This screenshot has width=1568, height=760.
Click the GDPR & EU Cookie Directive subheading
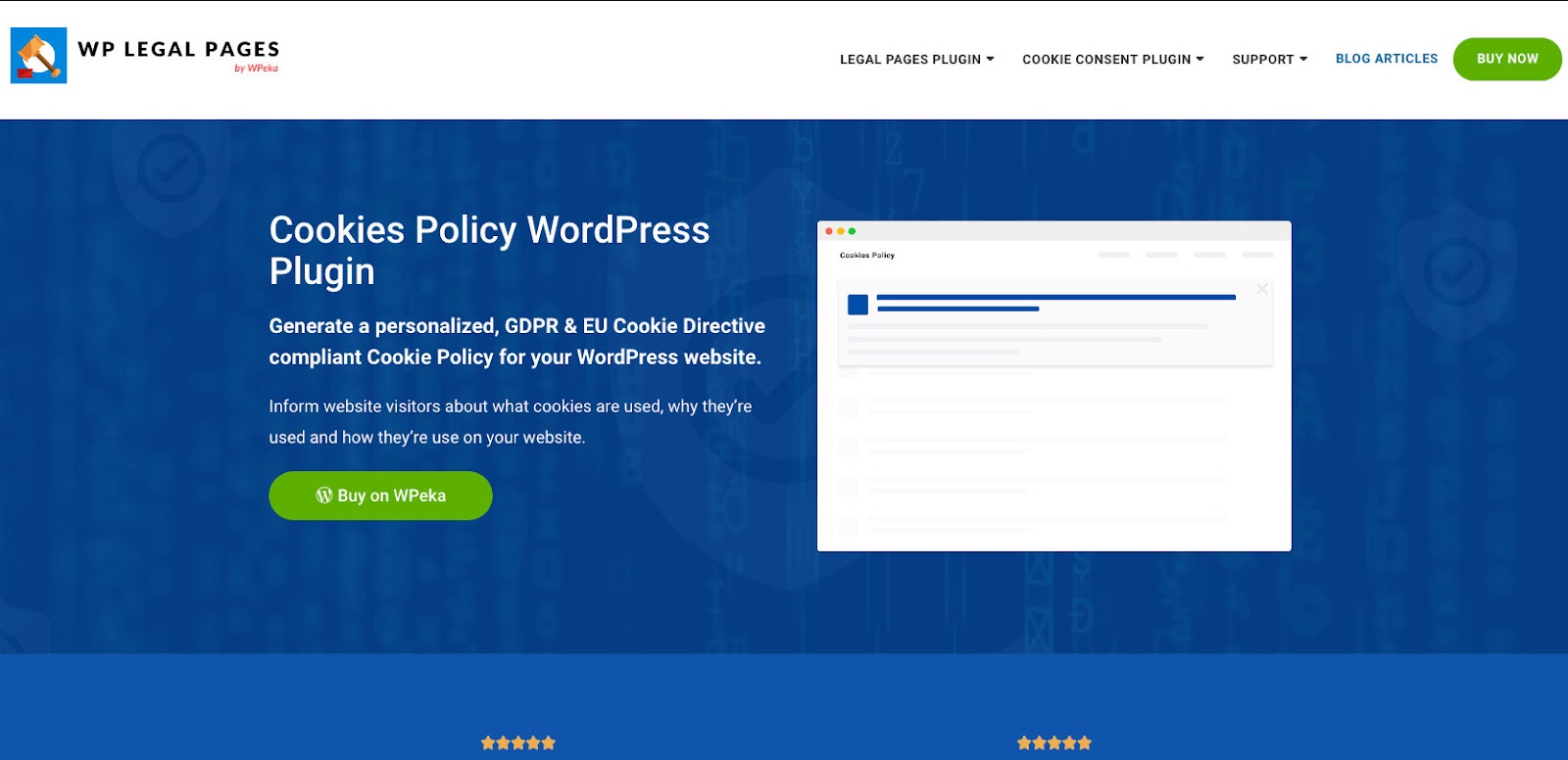[x=516, y=342]
